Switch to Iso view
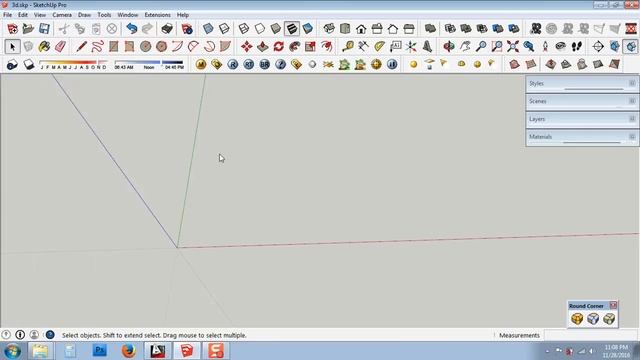The width and height of the screenshot is (640, 360). click(329, 29)
